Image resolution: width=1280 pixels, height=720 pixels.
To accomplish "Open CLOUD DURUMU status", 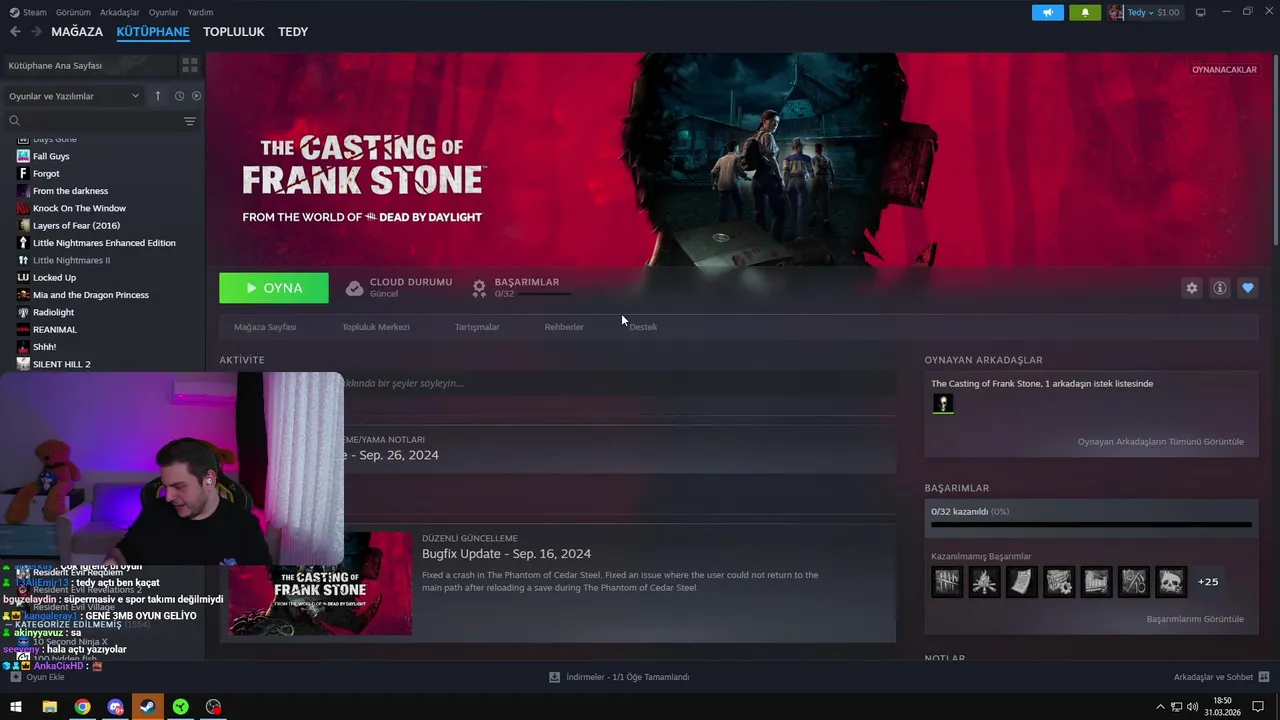I will point(399,288).
